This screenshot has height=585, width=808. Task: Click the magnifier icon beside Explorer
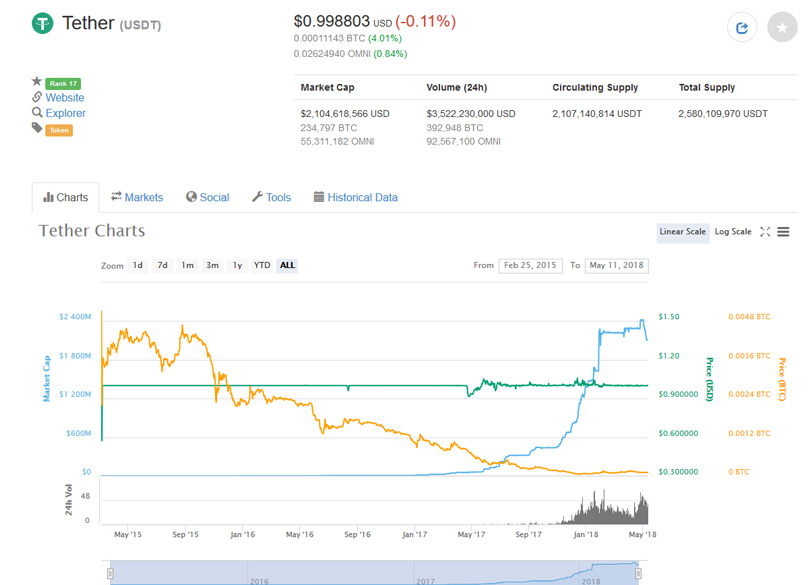click(37, 112)
